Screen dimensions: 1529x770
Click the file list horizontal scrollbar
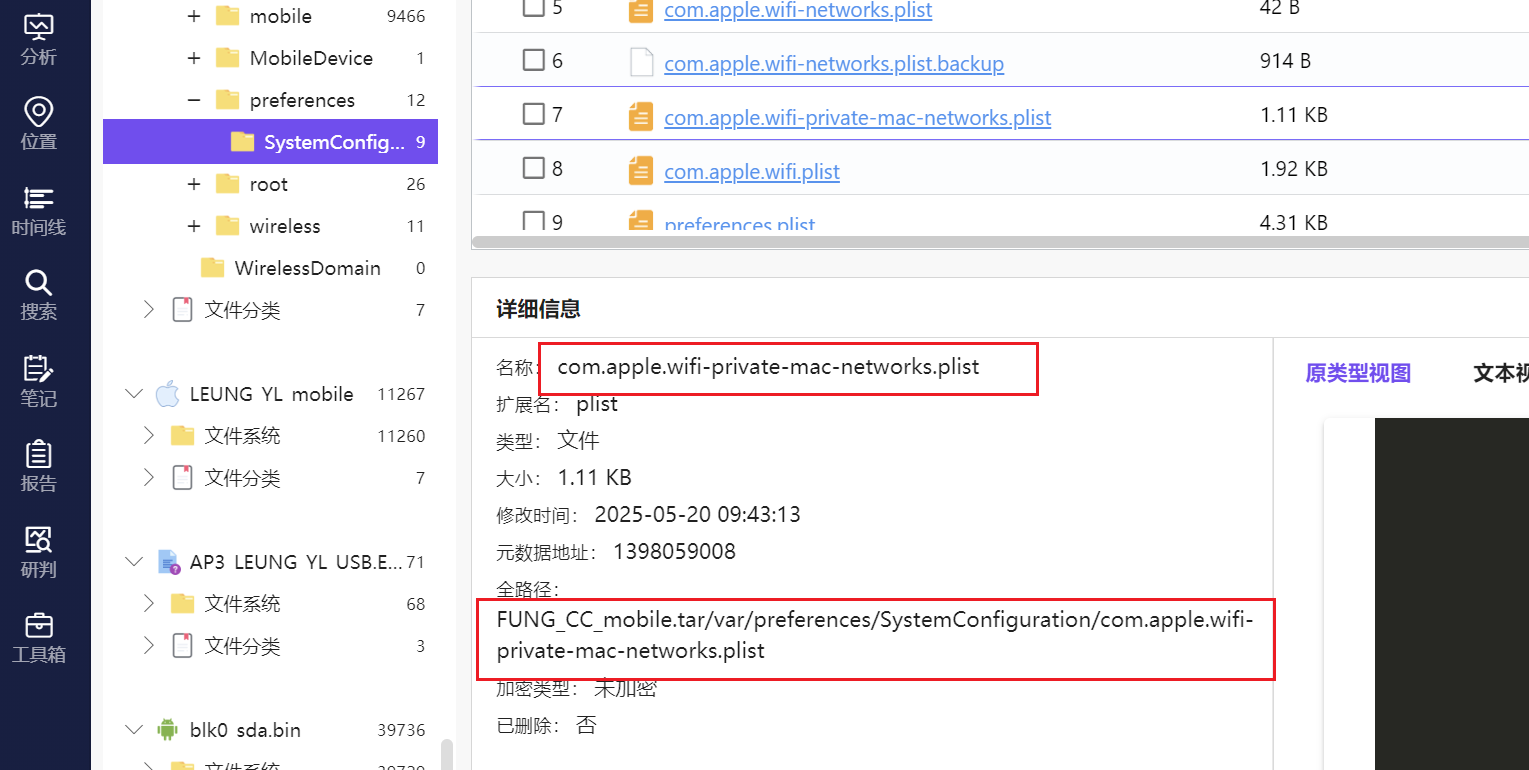1000,242
